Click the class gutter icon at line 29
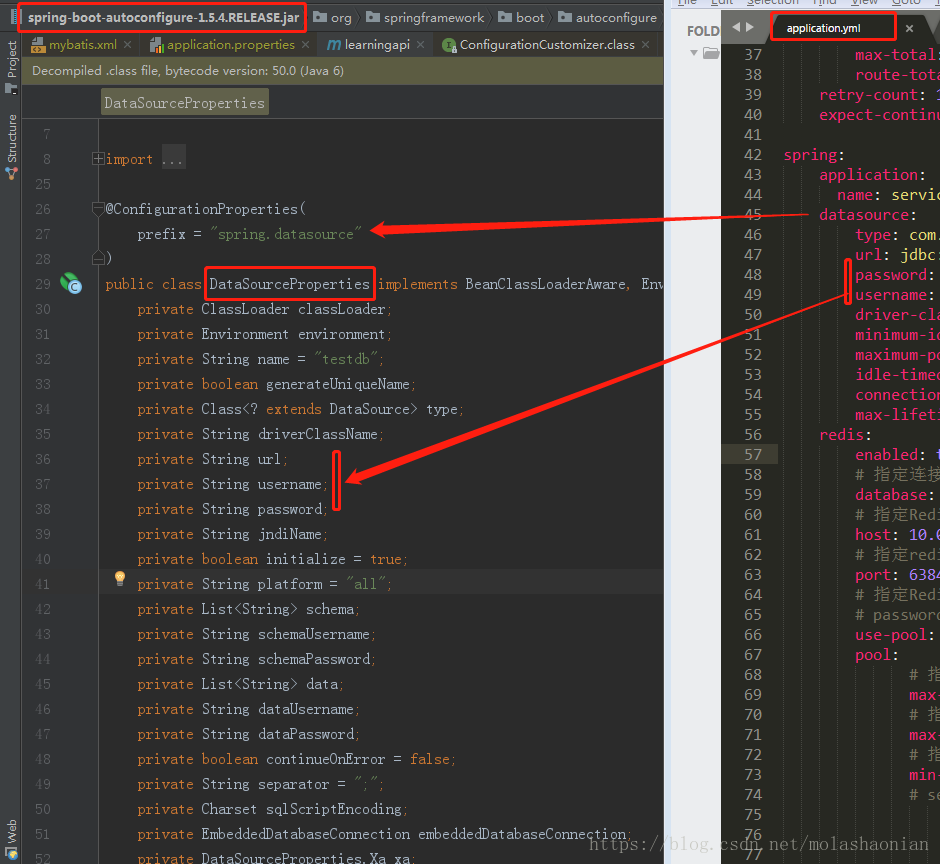The width and height of the screenshot is (940, 864). pyautogui.click(x=71, y=283)
